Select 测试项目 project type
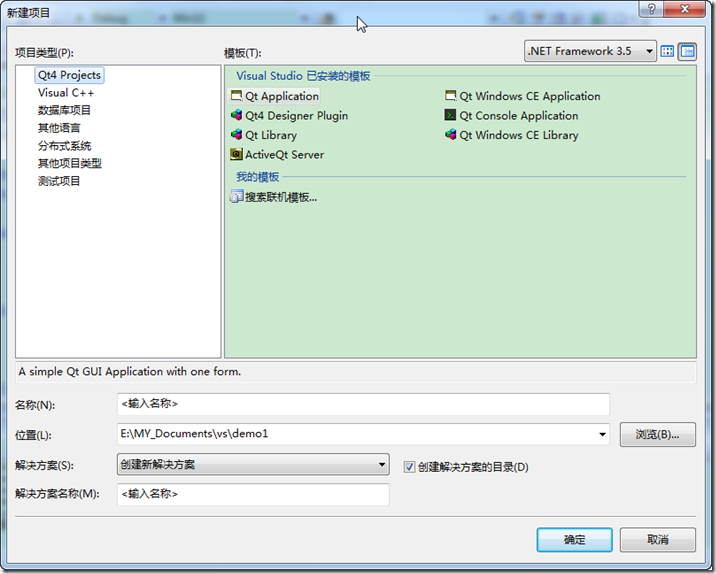Image resolution: width=716 pixels, height=574 pixels. click(59, 181)
